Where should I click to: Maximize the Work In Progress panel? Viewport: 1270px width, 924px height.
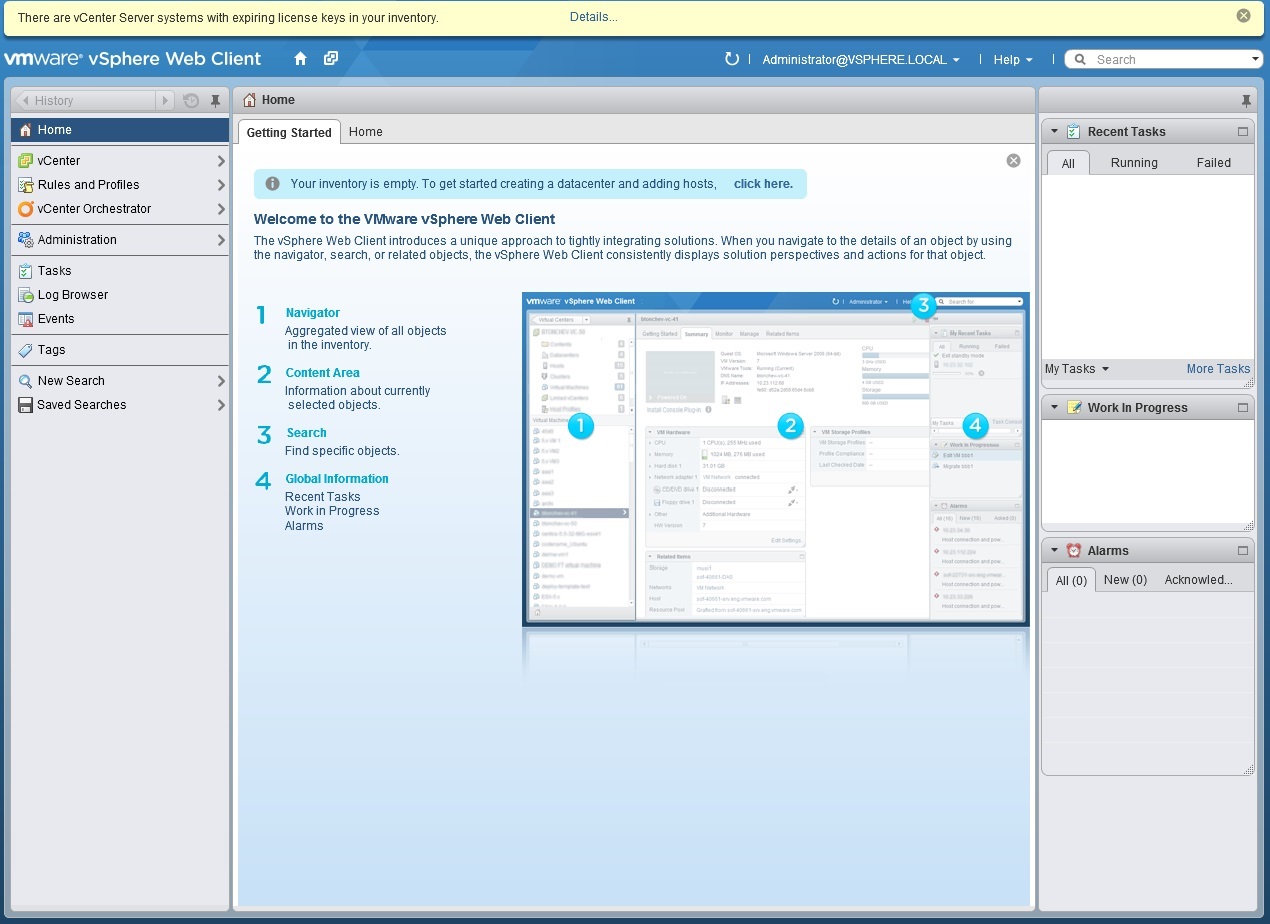1243,407
